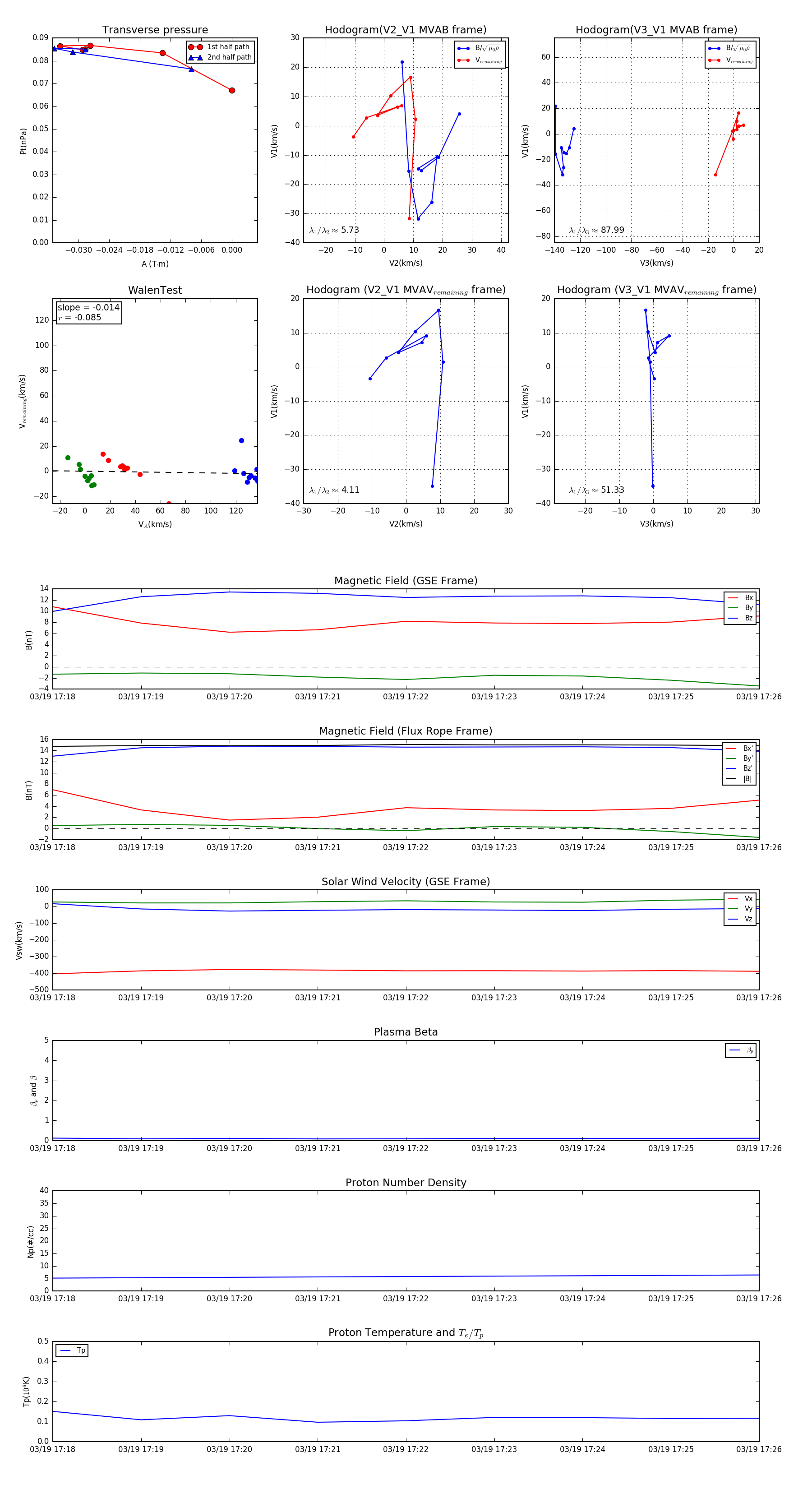
Task: Select the "|B|" legend entry
Action: click(x=740, y=779)
